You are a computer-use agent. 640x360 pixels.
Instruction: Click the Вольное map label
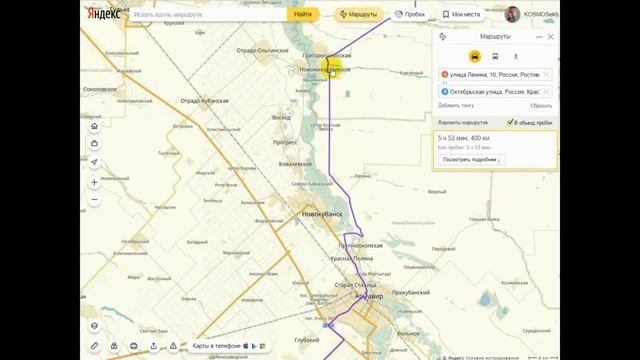pyautogui.click(x=408, y=333)
